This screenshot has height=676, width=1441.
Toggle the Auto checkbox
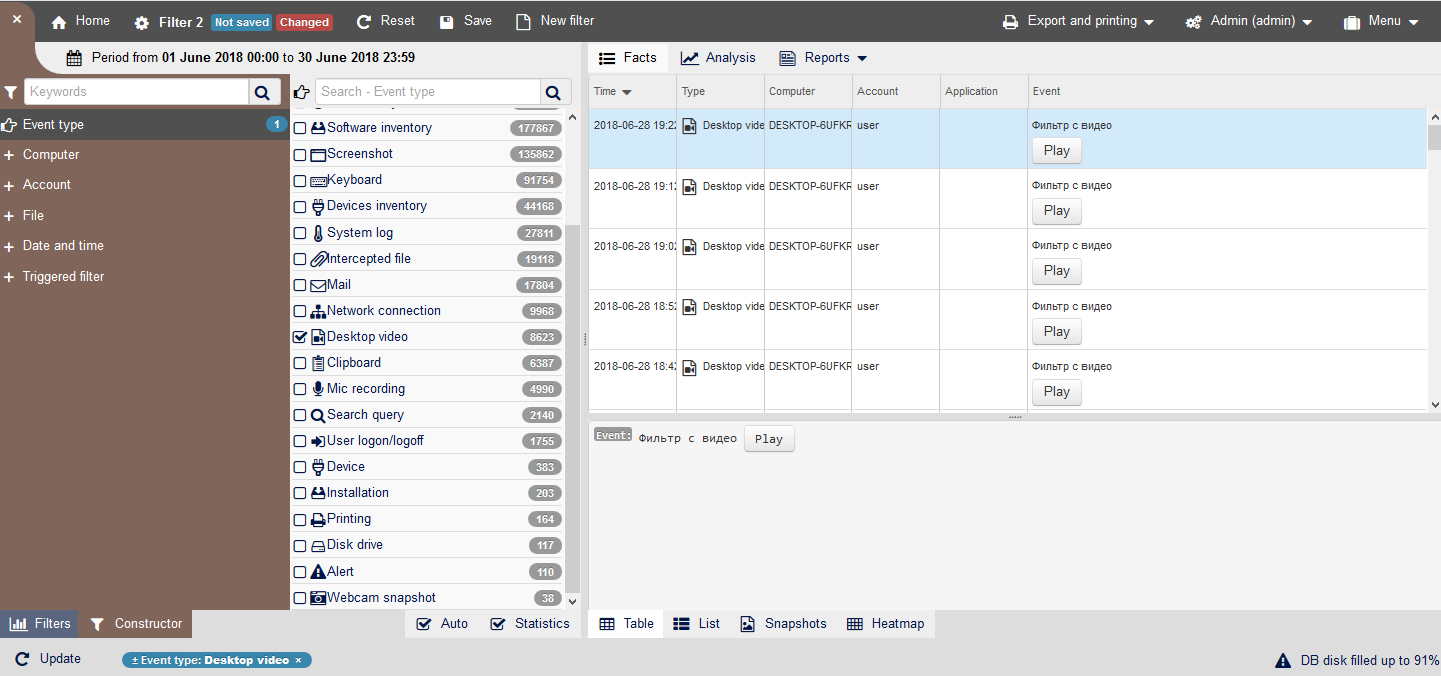pos(441,624)
